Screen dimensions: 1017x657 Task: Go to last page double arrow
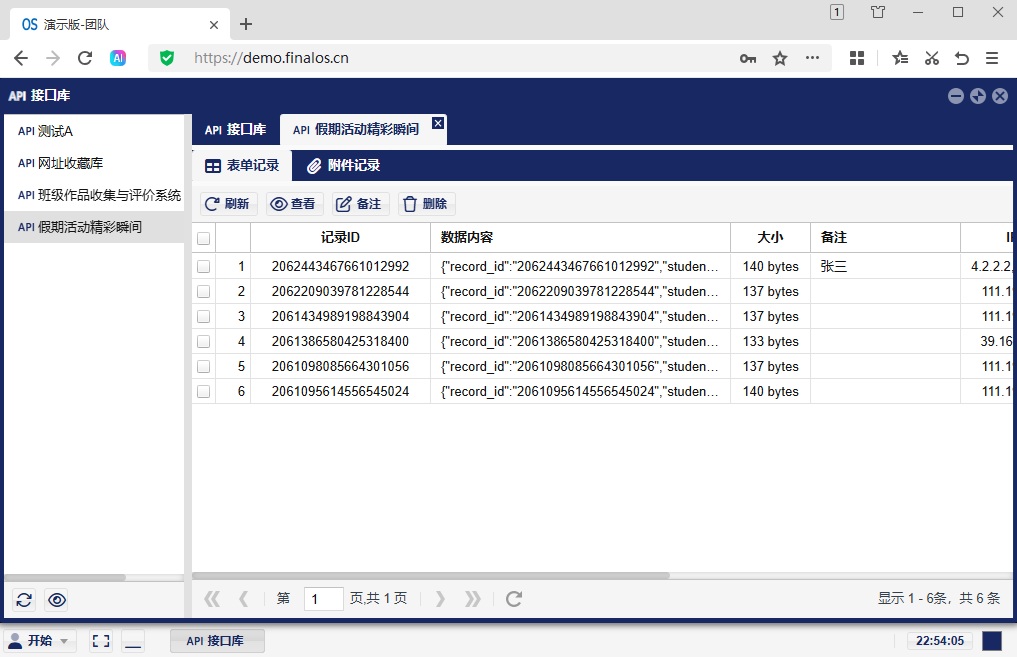click(473, 599)
